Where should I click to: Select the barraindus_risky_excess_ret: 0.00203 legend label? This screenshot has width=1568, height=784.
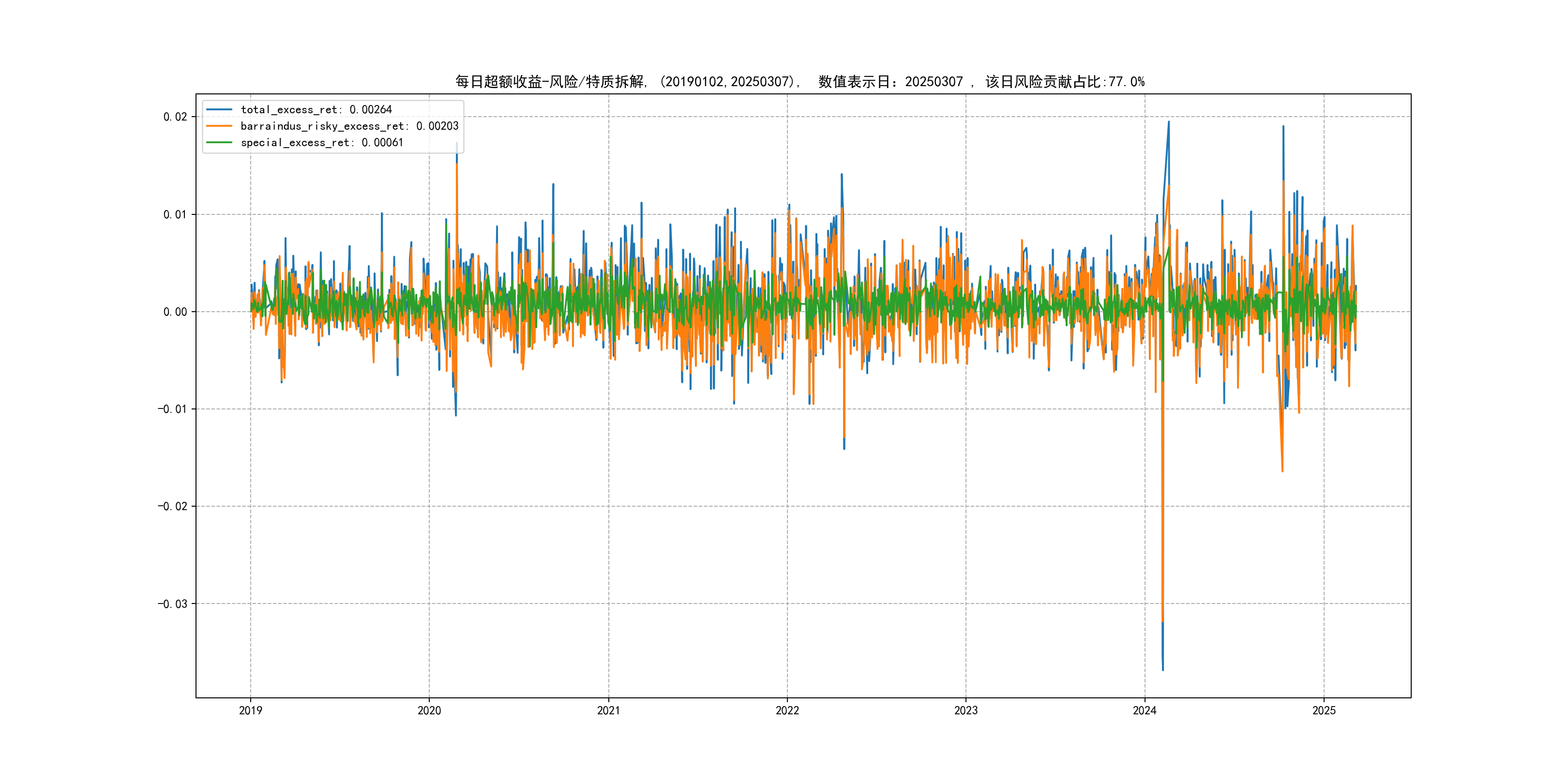click(349, 126)
